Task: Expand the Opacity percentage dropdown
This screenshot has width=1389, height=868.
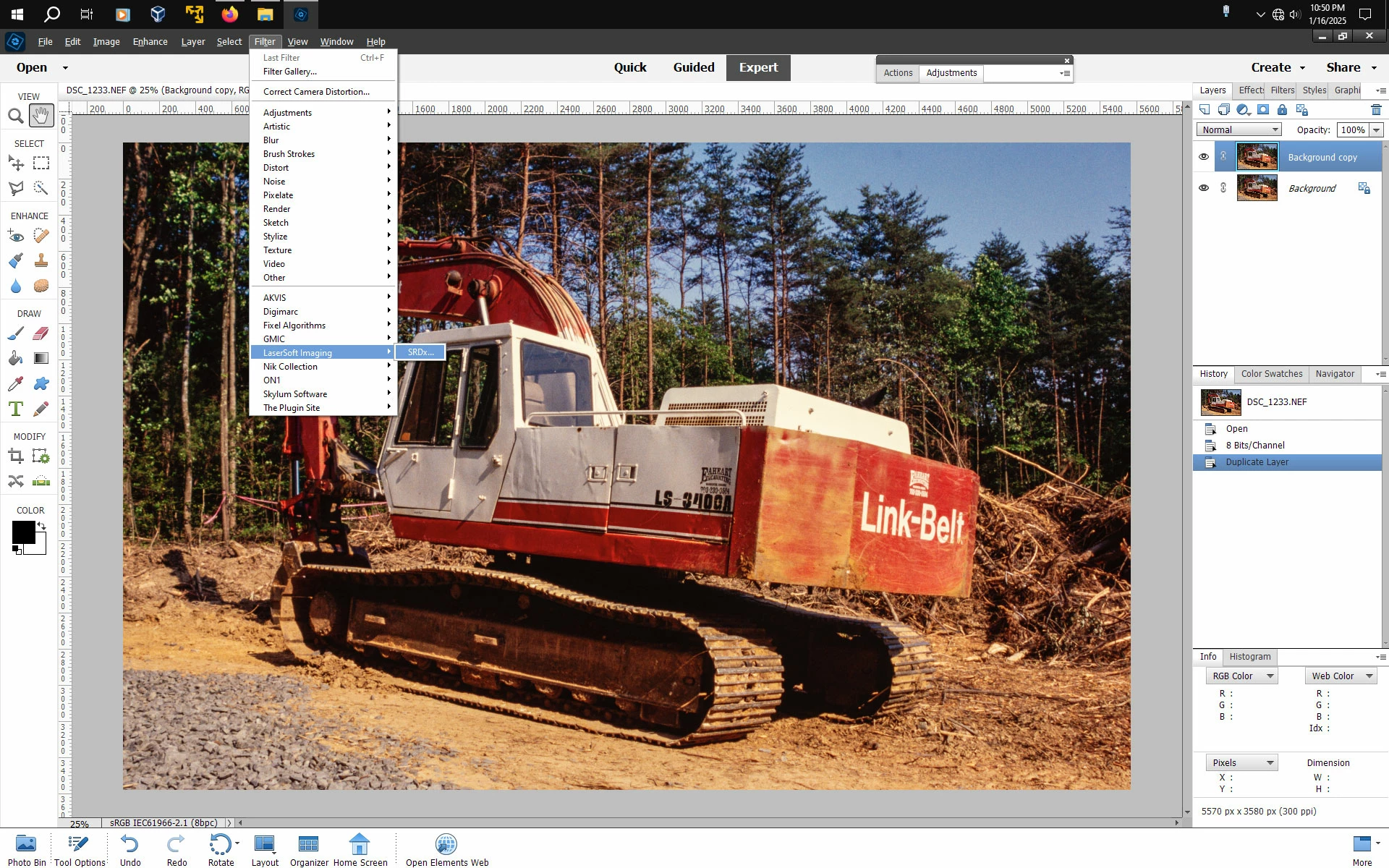Action: coord(1376,130)
